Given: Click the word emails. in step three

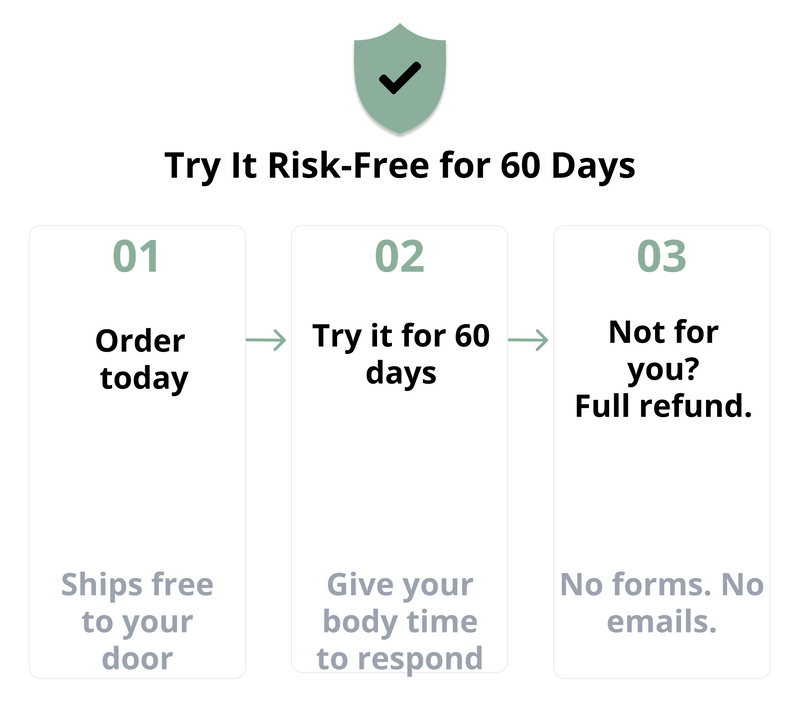Looking at the screenshot, I should [x=662, y=622].
